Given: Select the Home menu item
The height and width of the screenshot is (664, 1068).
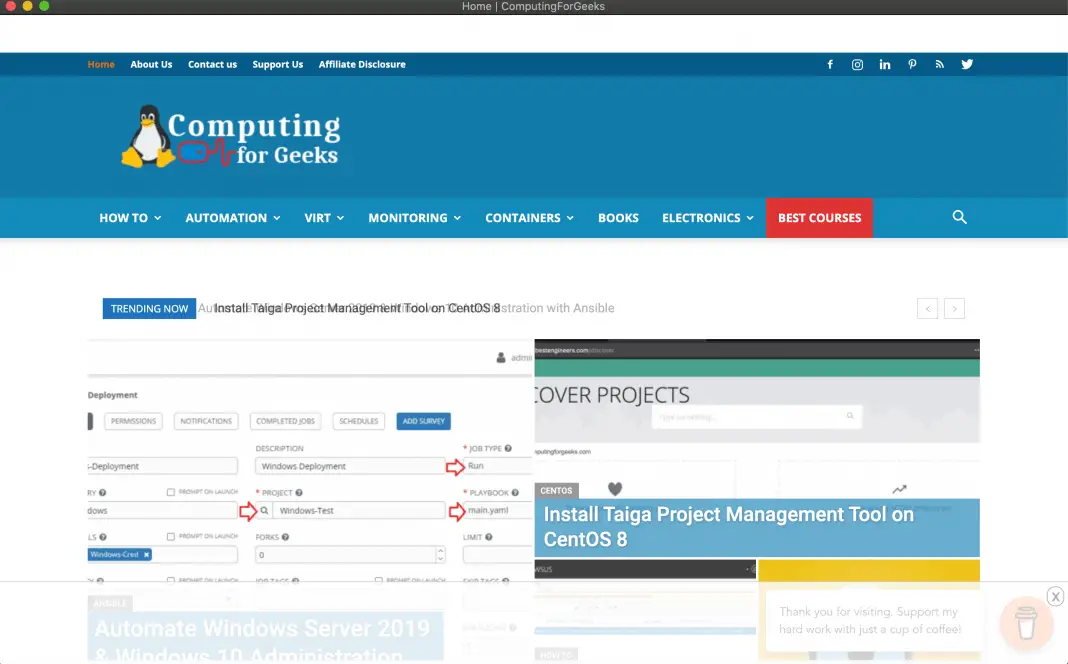Looking at the screenshot, I should coord(100,64).
